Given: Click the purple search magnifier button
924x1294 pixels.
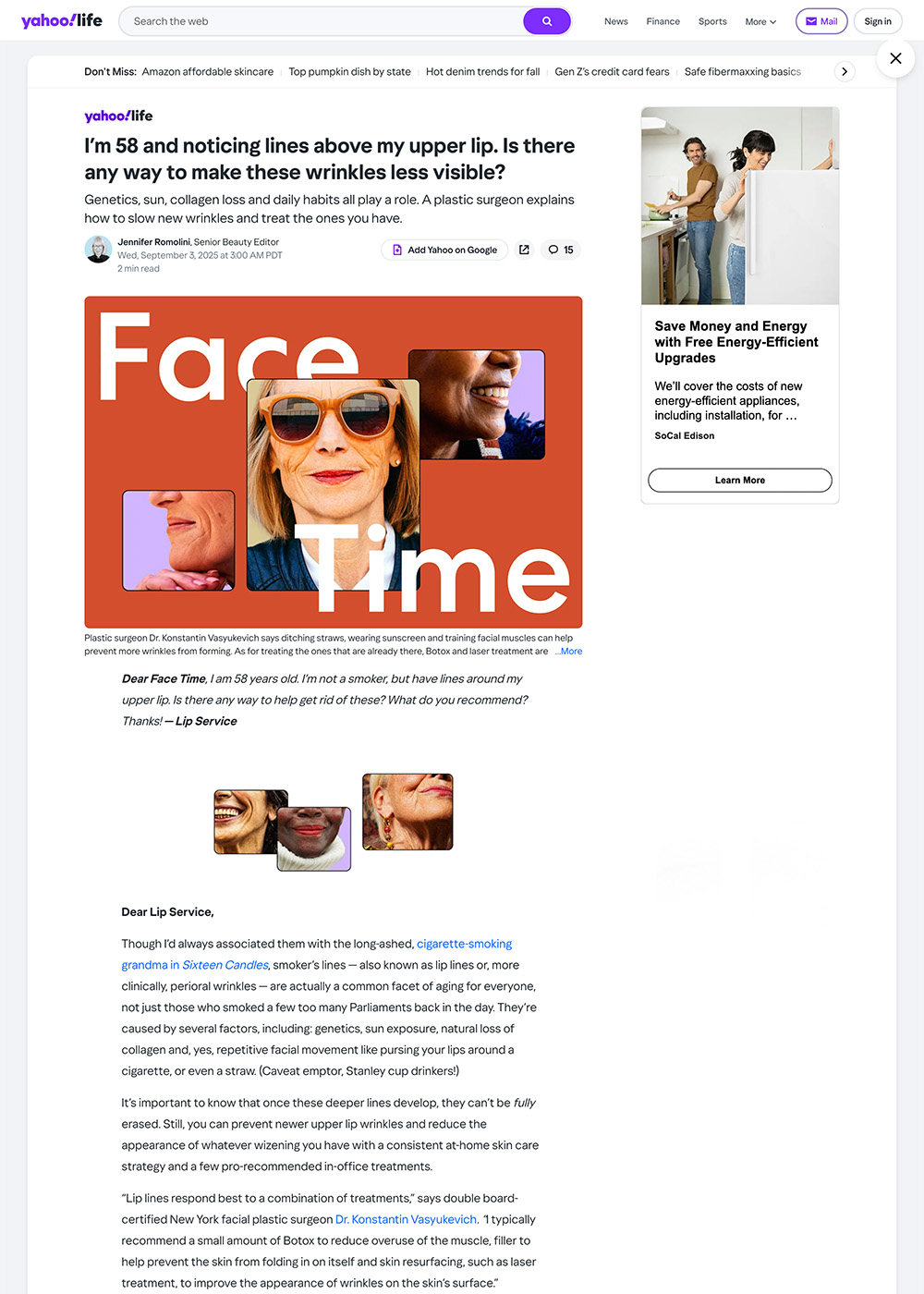Looking at the screenshot, I should point(547,21).
